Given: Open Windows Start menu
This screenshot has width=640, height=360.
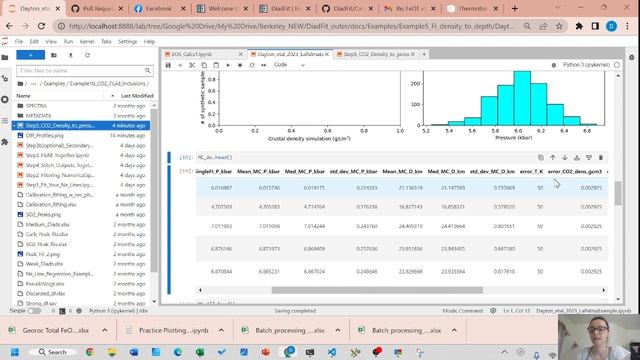Looking at the screenshot, I should point(15,352).
